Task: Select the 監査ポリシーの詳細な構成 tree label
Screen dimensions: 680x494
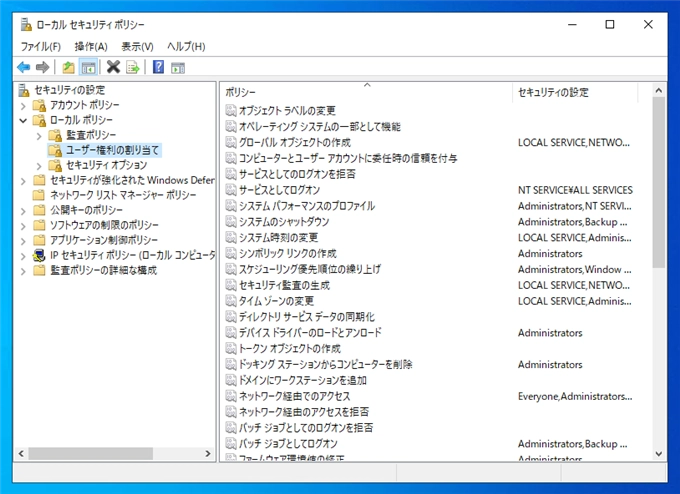Action: pos(103,270)
